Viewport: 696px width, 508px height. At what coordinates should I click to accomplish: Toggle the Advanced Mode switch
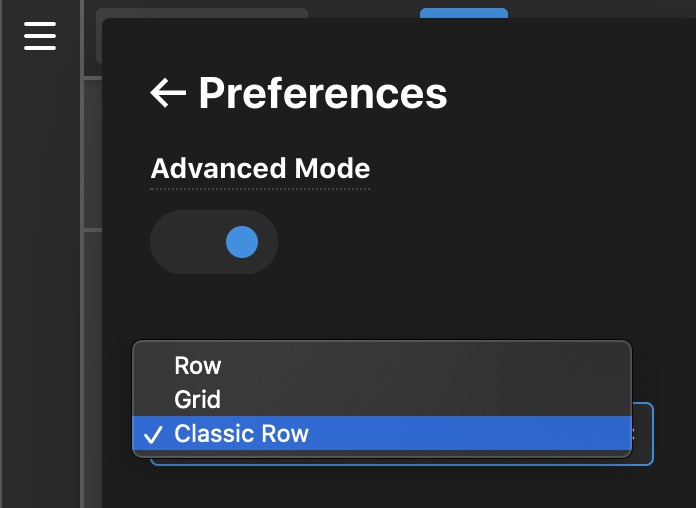214,242
